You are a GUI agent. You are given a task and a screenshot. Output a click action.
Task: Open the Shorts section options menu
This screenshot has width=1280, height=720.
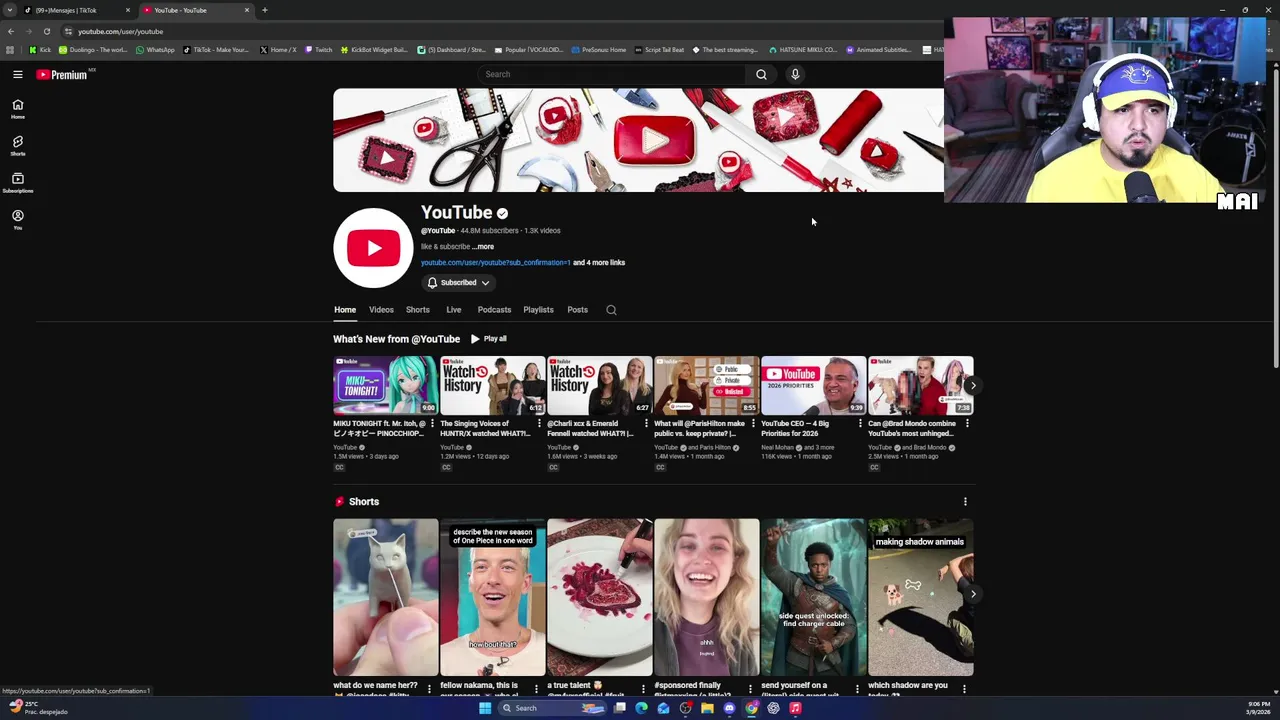point(965,501)
